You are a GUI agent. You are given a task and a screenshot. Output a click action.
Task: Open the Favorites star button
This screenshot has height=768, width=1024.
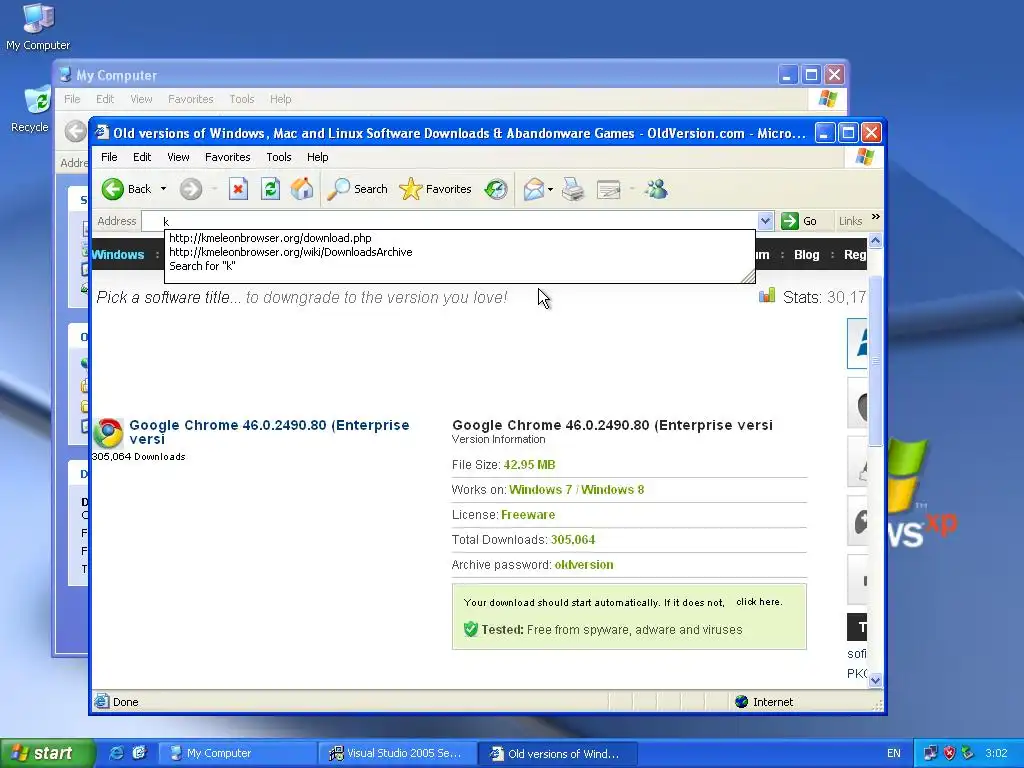435,189
